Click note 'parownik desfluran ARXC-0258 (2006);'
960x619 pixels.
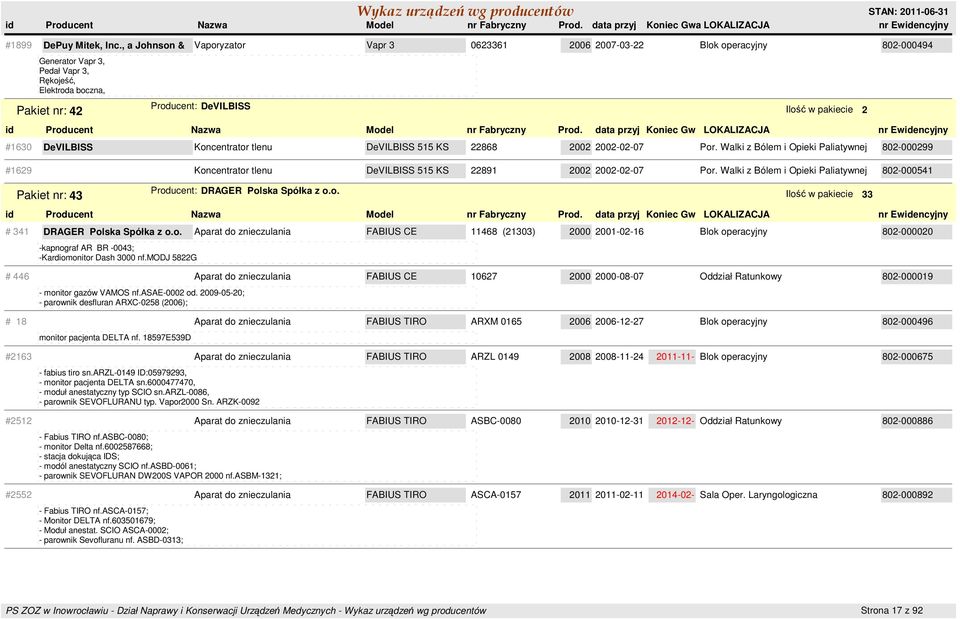[116, 302]
